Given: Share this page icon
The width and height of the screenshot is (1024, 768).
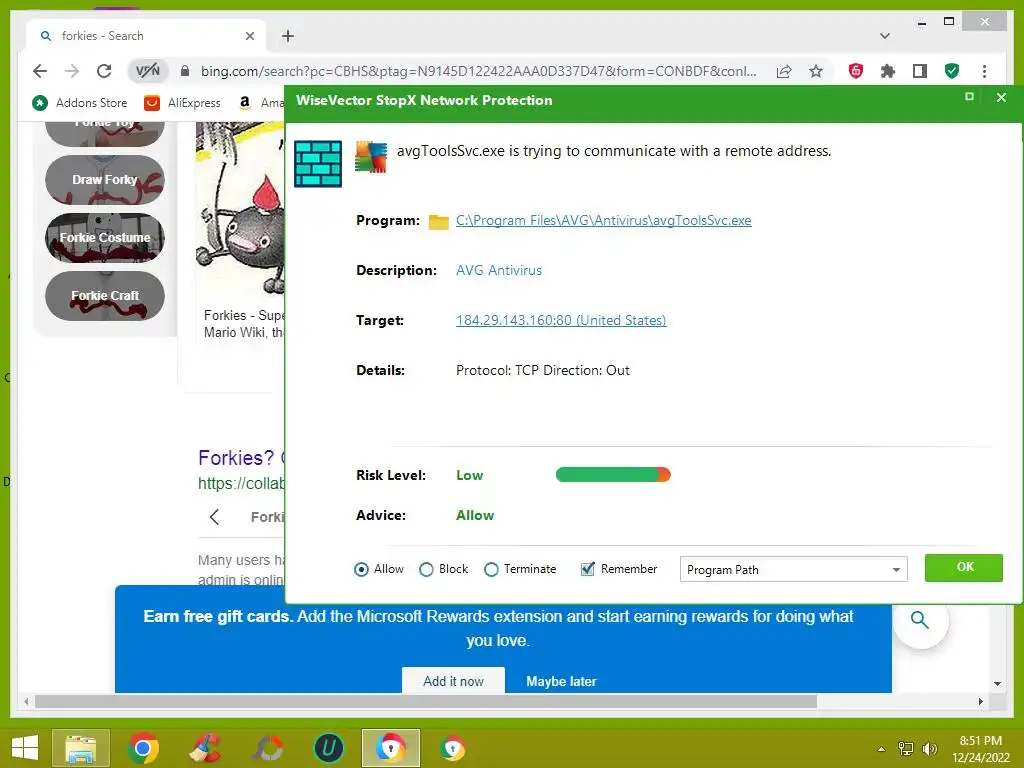Looking at the screenshot, I should point(784,71).
